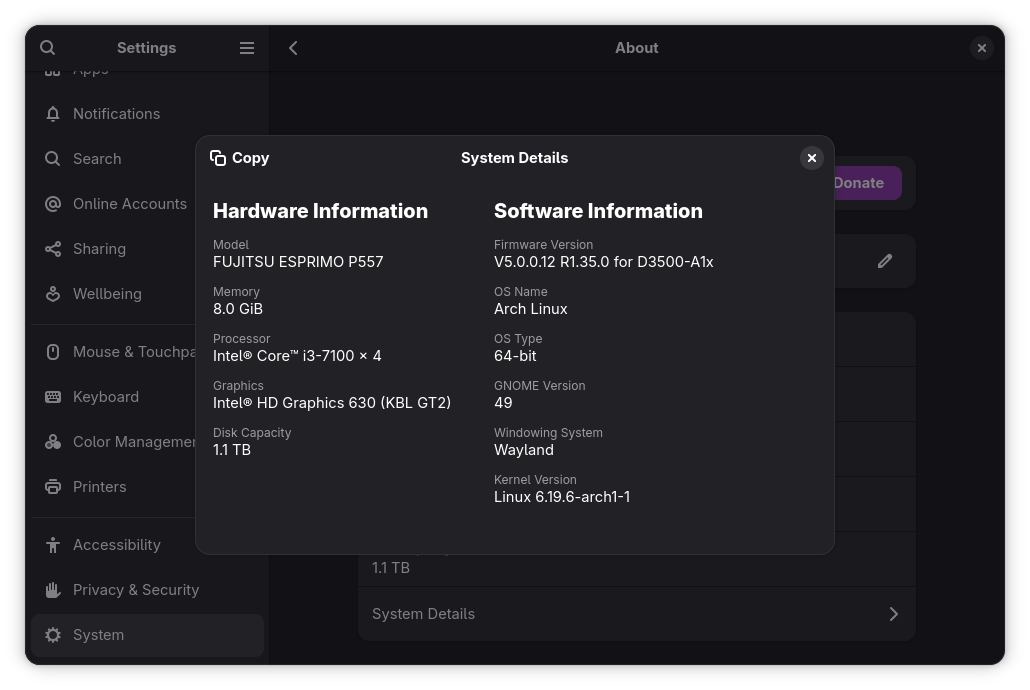Copy the system details

240,157
